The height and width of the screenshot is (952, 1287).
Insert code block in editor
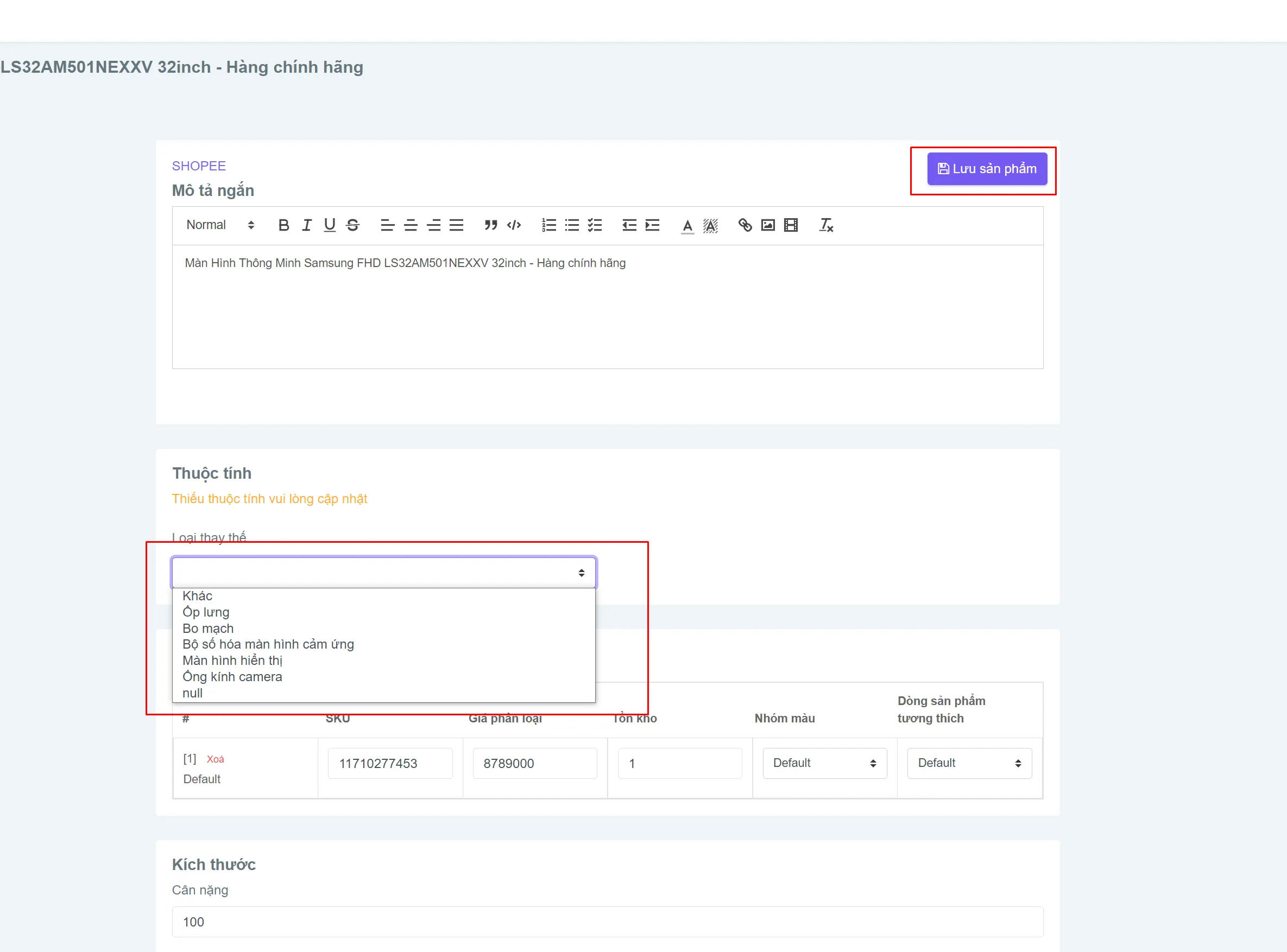pos(514,225)
